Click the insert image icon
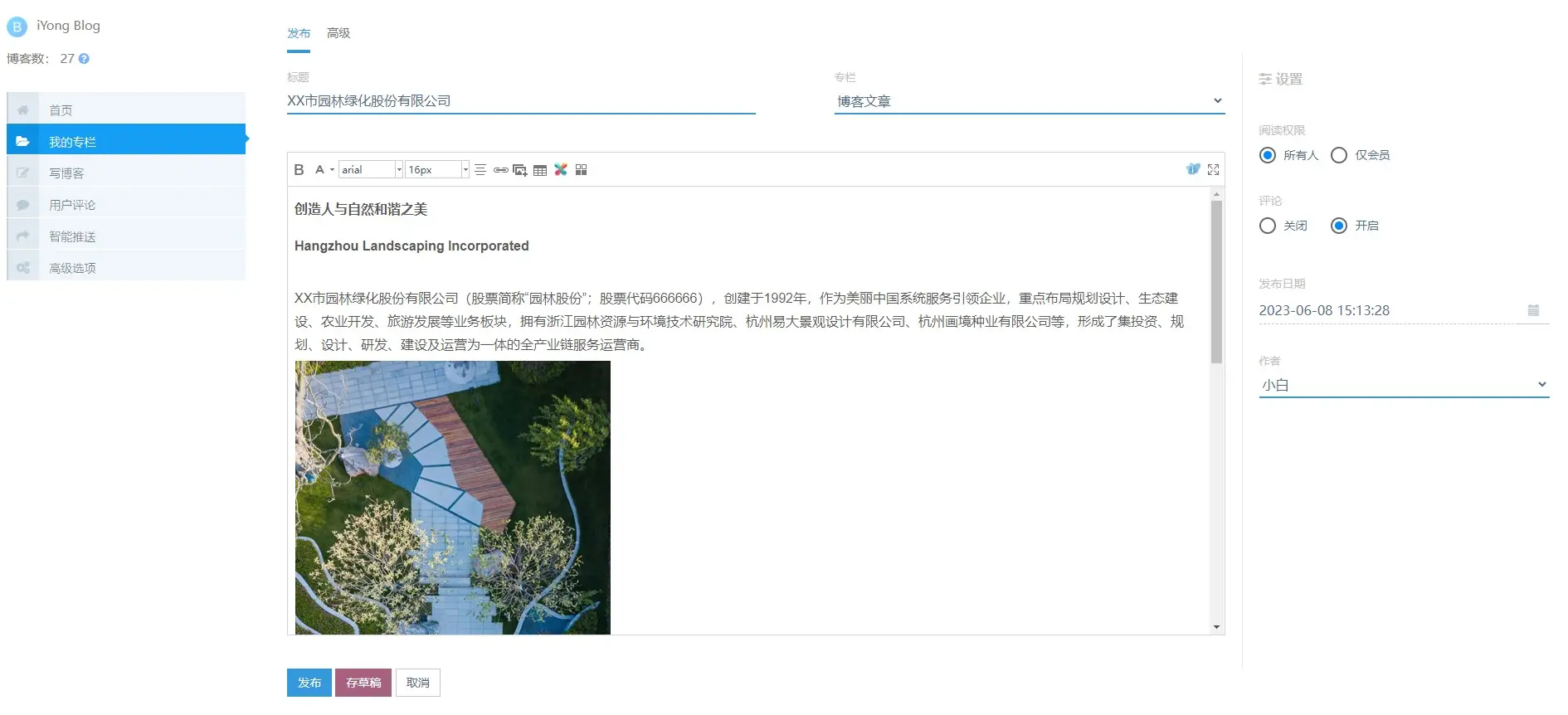 pyautogui.click(x=520, y=170)
